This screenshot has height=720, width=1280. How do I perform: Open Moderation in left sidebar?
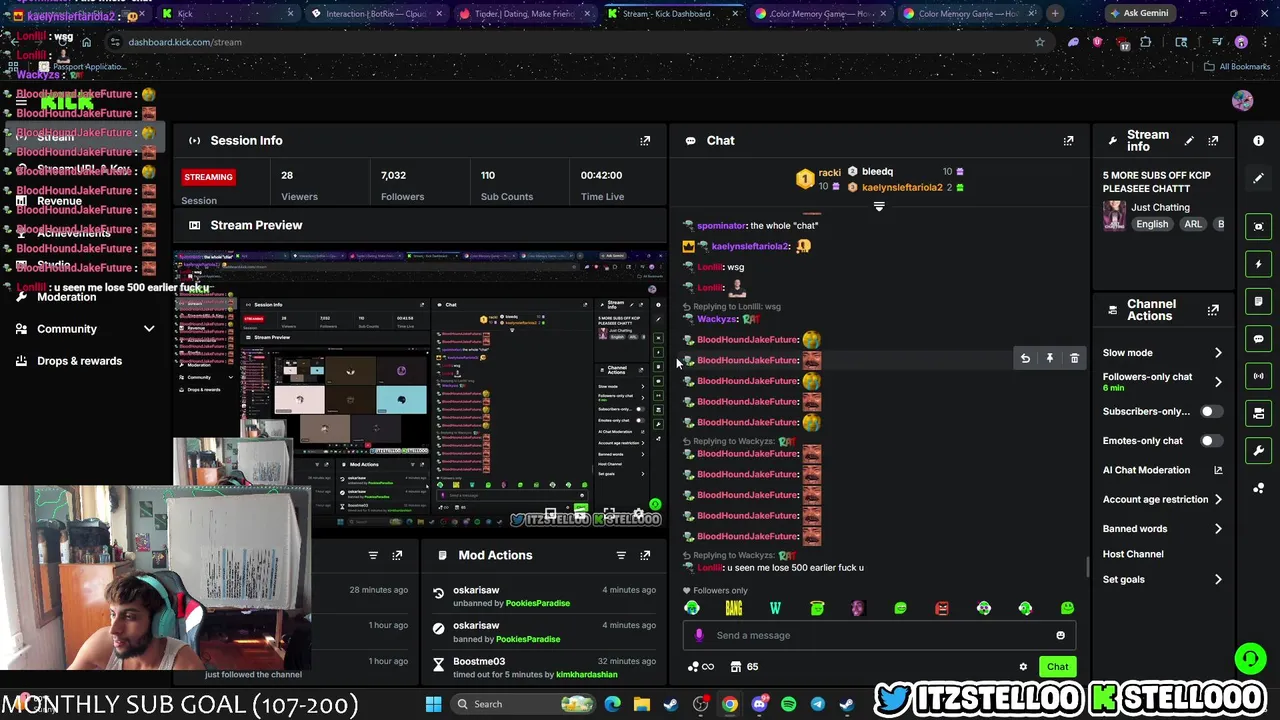pos(66,297)
